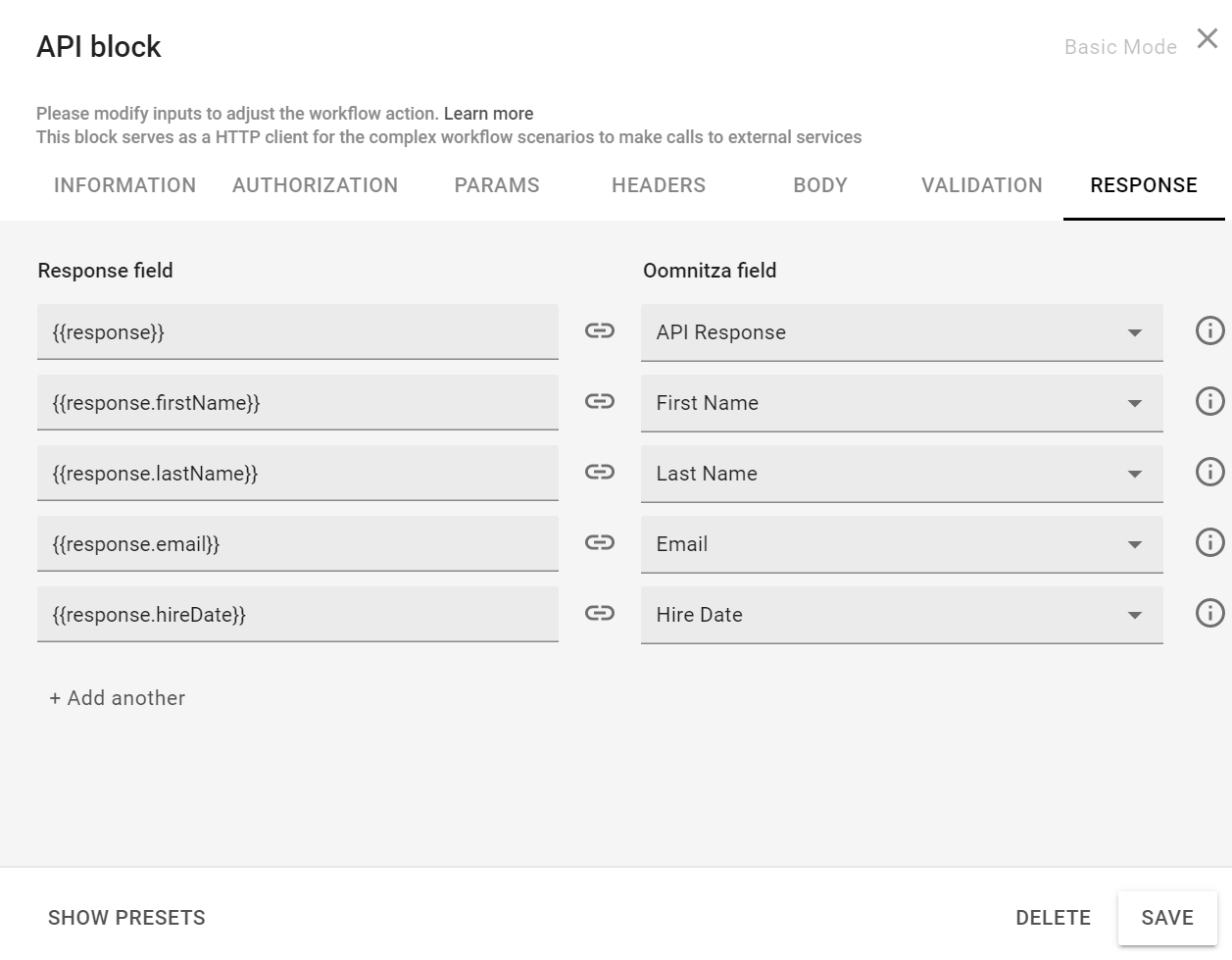1232x960 pixels.
Task: Click the info icon beside Hire Date row
Action: click(1209, 613)
